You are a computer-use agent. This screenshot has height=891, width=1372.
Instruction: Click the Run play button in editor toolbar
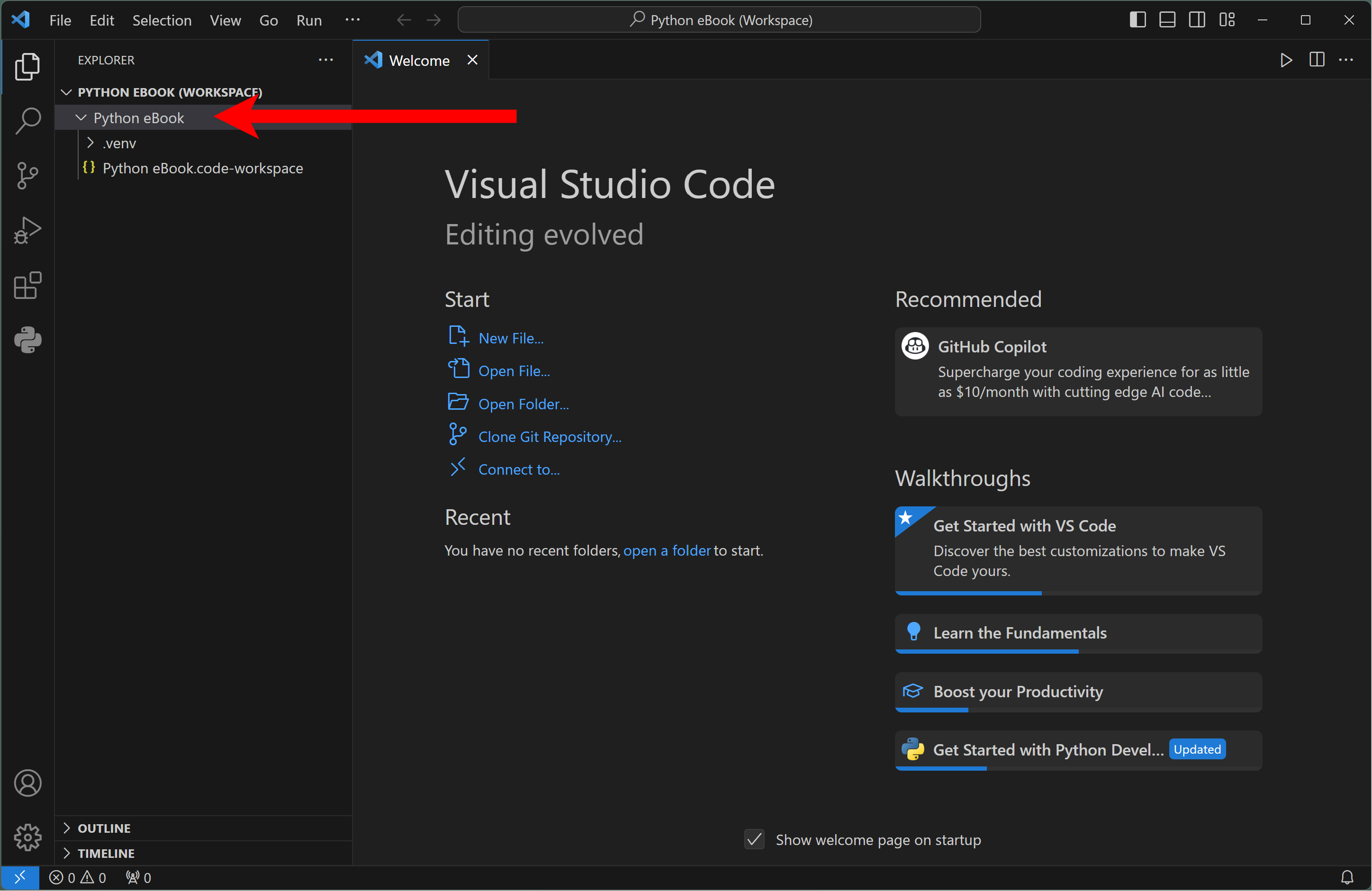1286,60
